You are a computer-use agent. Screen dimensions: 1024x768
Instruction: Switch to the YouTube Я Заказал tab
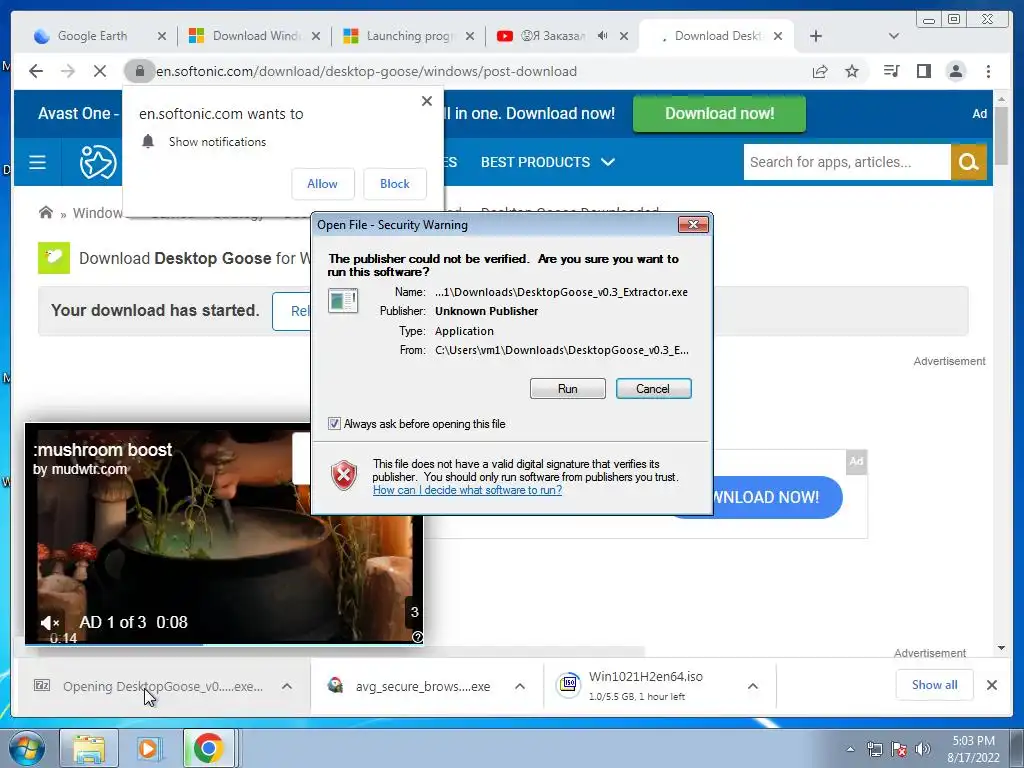coord(552,36)
